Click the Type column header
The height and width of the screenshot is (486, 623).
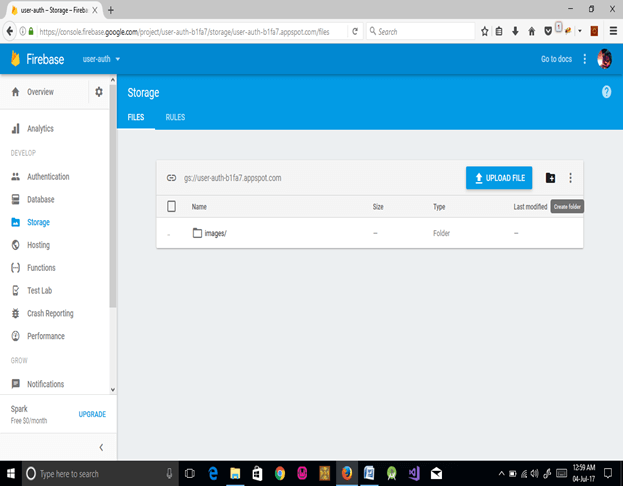click(x=439, y=207)
